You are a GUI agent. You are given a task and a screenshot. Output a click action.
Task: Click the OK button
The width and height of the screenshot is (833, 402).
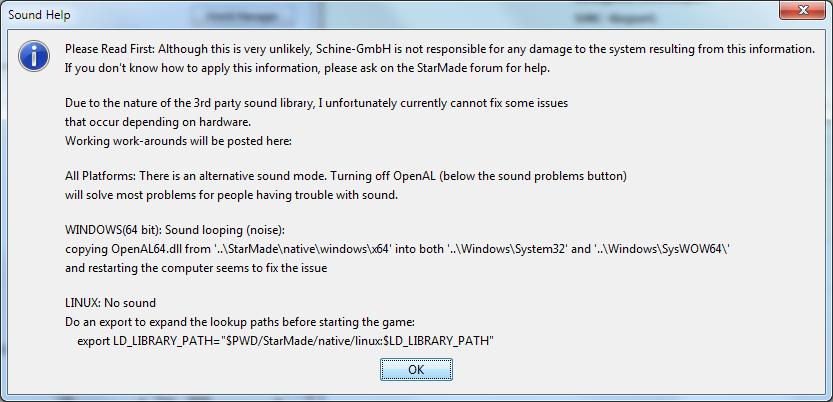tap(416, 370)
